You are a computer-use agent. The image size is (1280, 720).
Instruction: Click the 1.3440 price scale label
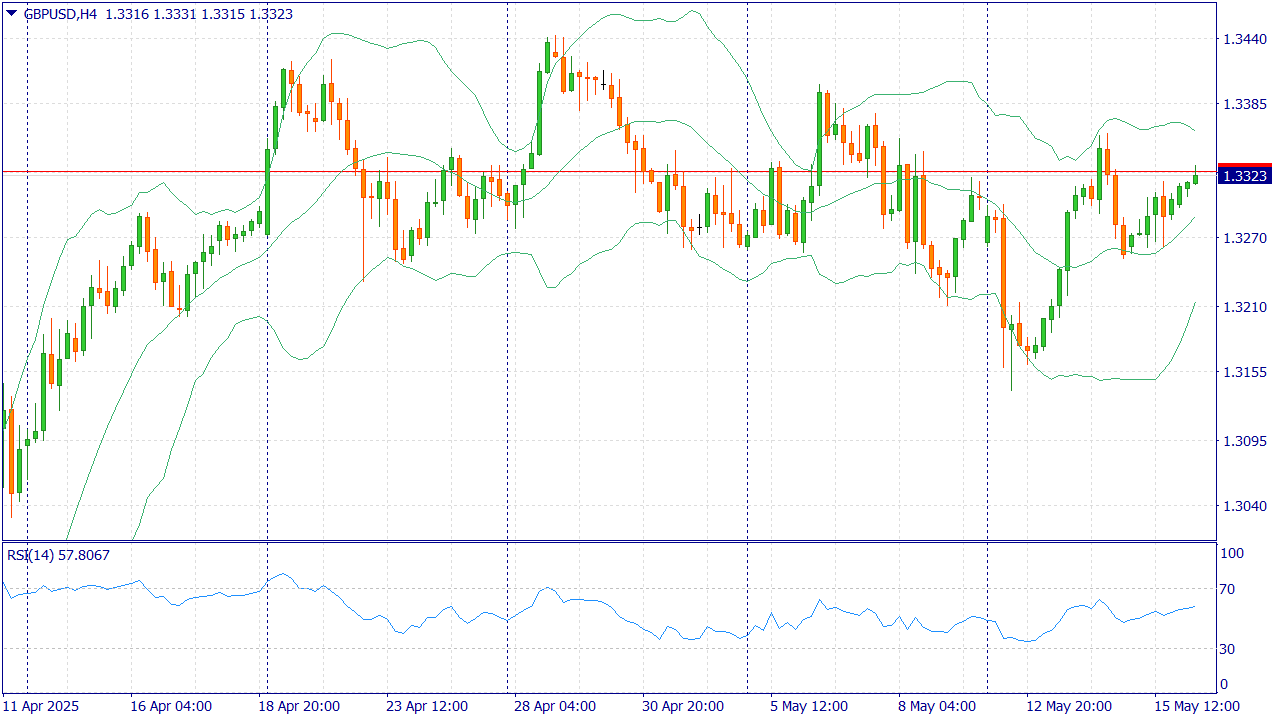[1246, 39]
